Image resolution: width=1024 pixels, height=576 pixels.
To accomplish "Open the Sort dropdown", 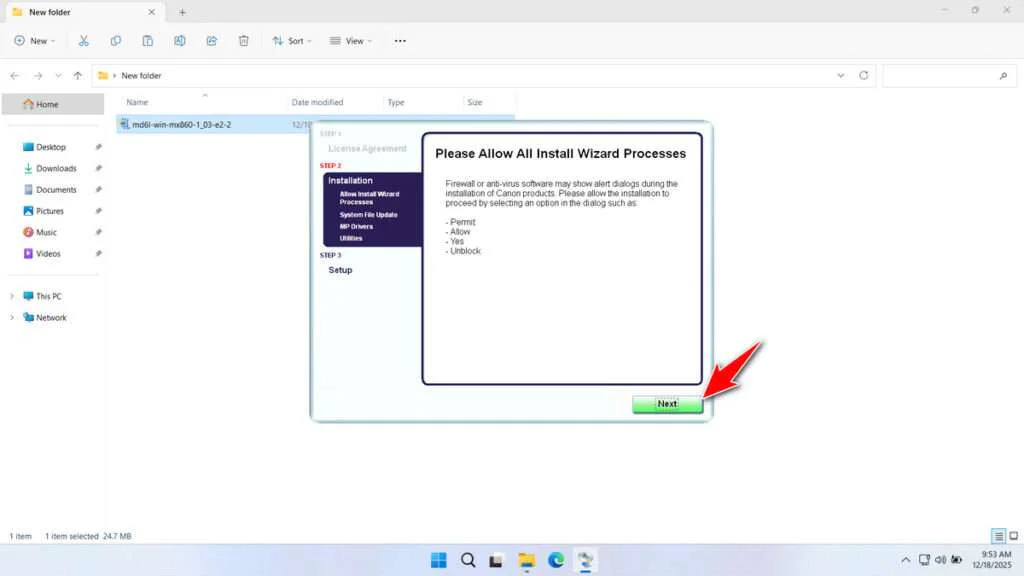I will click(292, 40).
